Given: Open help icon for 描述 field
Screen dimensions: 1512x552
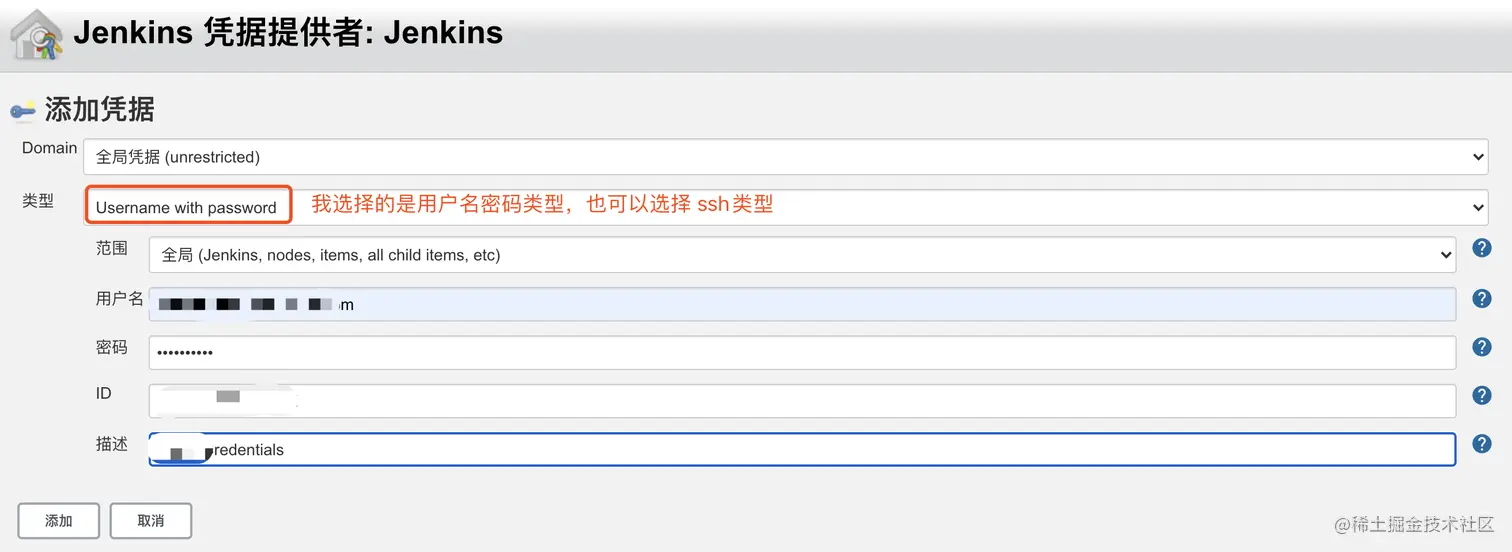Looking at the screenshot, I should tap(1482, 444).
